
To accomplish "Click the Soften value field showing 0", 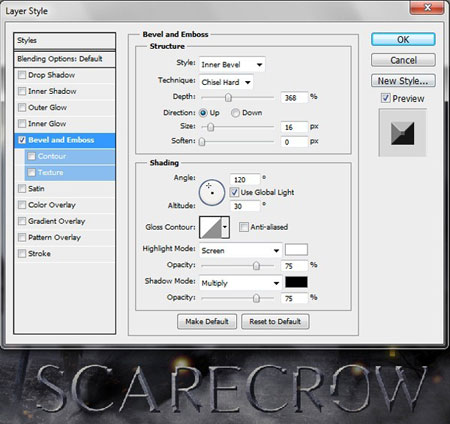I will click(294, 142).
